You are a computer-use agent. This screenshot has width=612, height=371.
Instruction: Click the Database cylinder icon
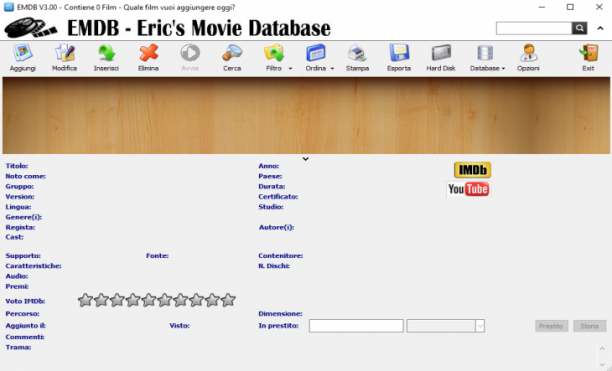[485, 53]
